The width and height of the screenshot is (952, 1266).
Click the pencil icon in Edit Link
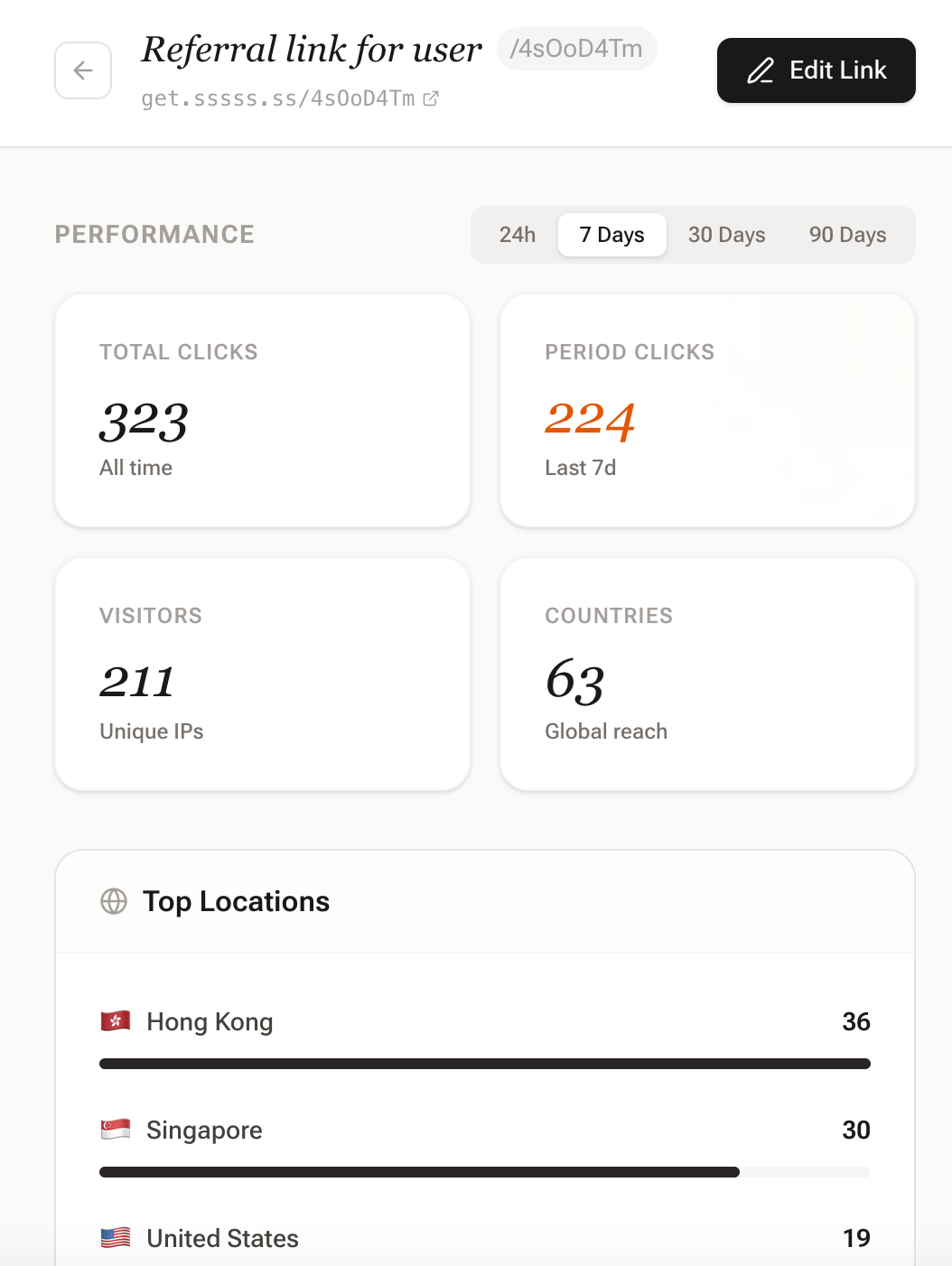tap(761, 70)
